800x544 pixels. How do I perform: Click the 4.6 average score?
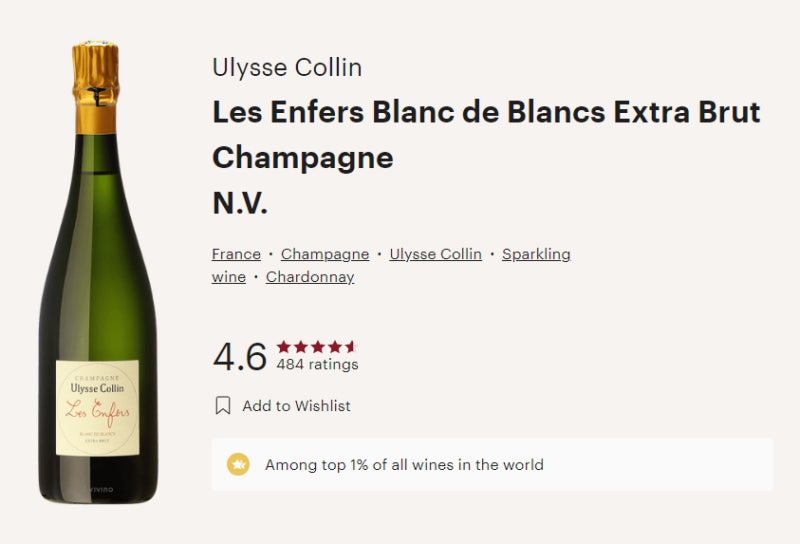coord(240,356)
